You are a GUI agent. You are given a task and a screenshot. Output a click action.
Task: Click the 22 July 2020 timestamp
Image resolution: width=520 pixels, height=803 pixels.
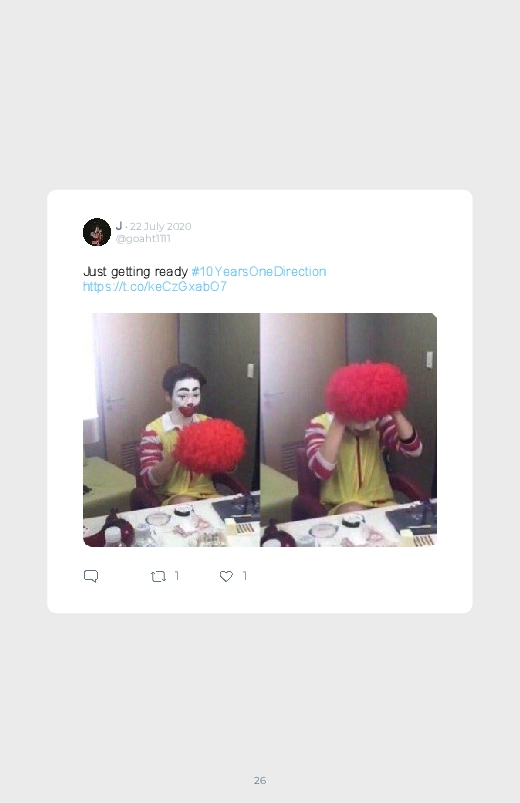(160, 226)
